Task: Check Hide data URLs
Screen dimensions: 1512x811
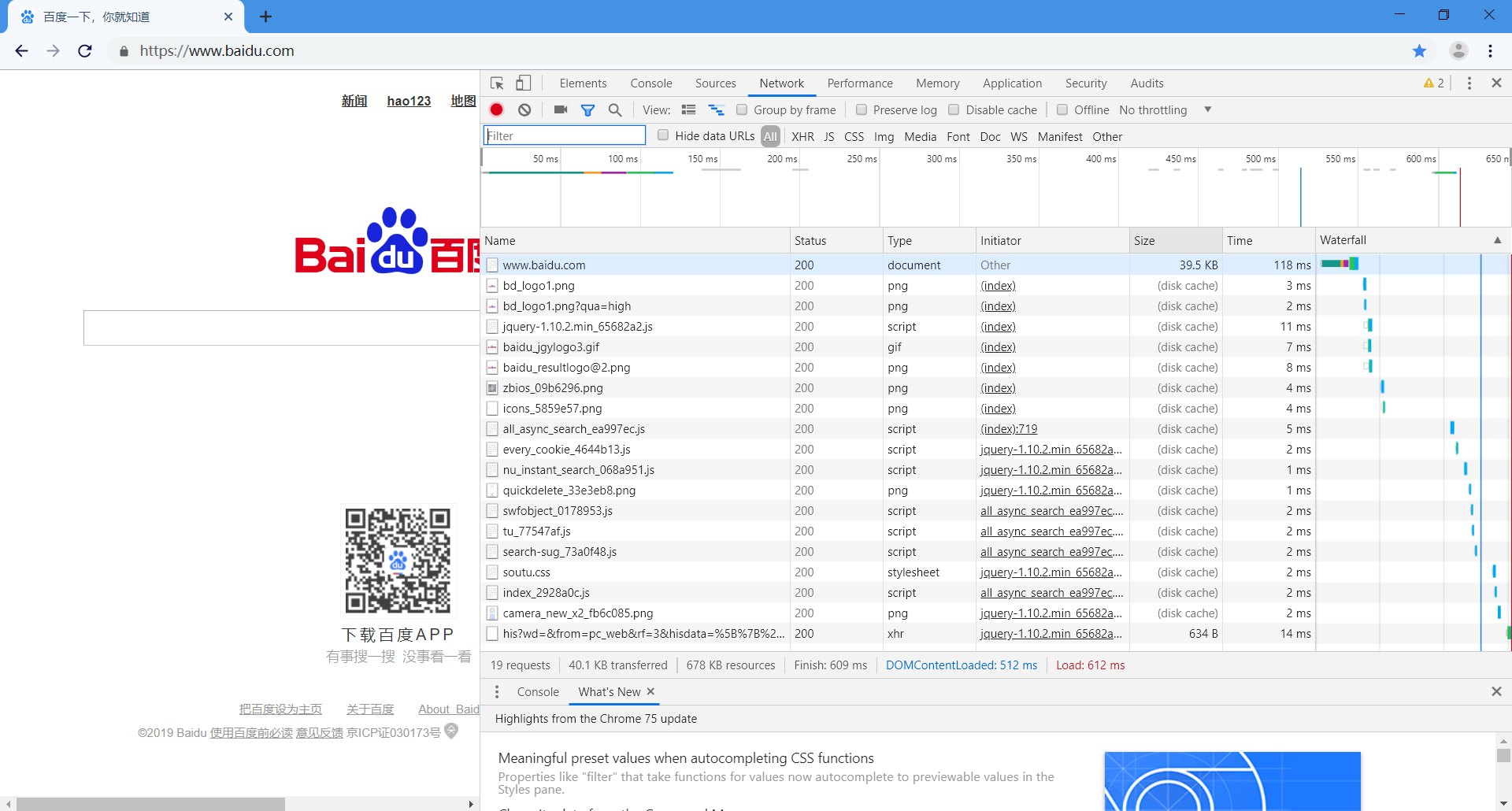Action: (x=663, y=135)
